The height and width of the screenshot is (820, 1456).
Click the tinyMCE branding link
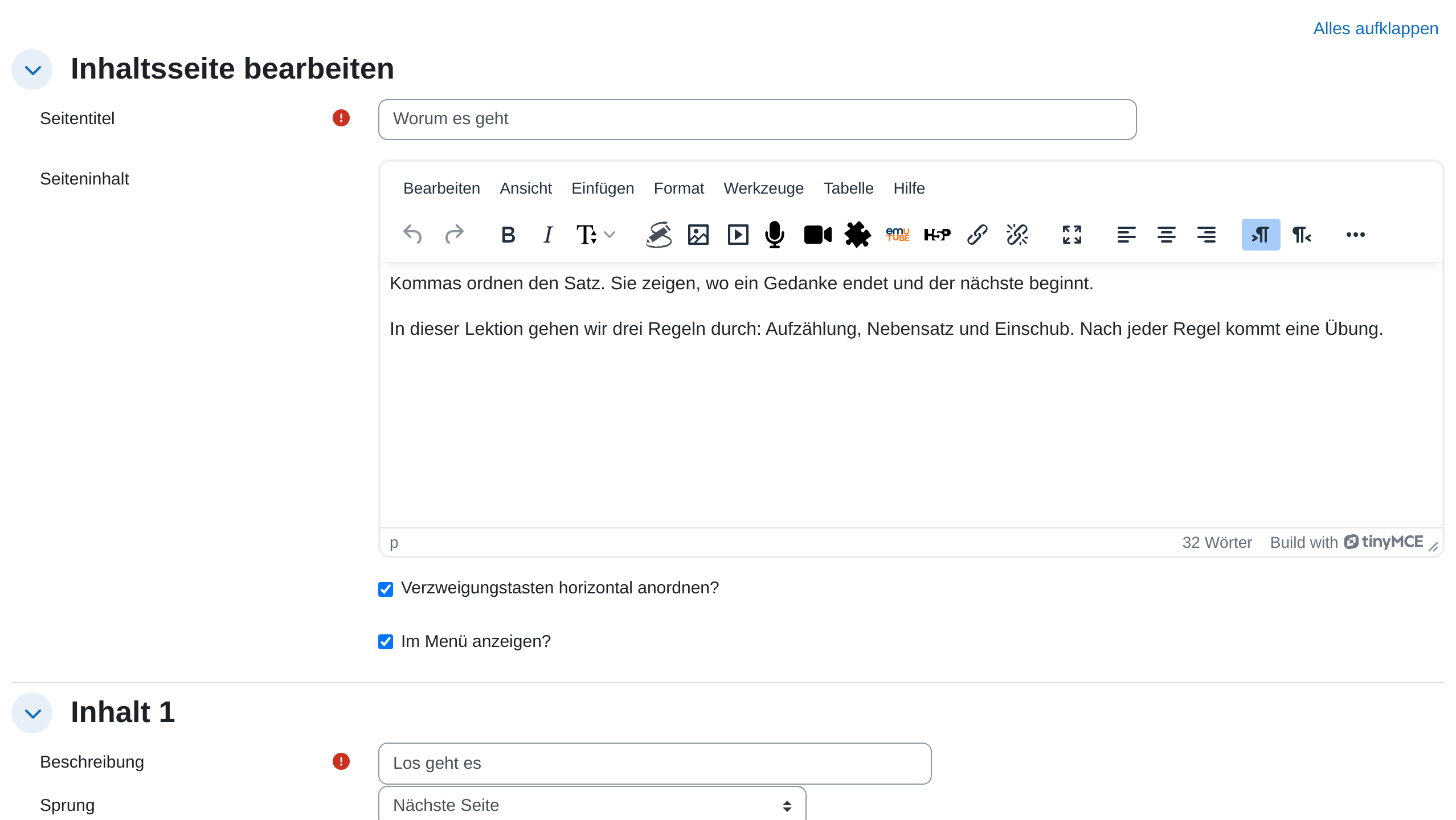[x=1347, y=542]
